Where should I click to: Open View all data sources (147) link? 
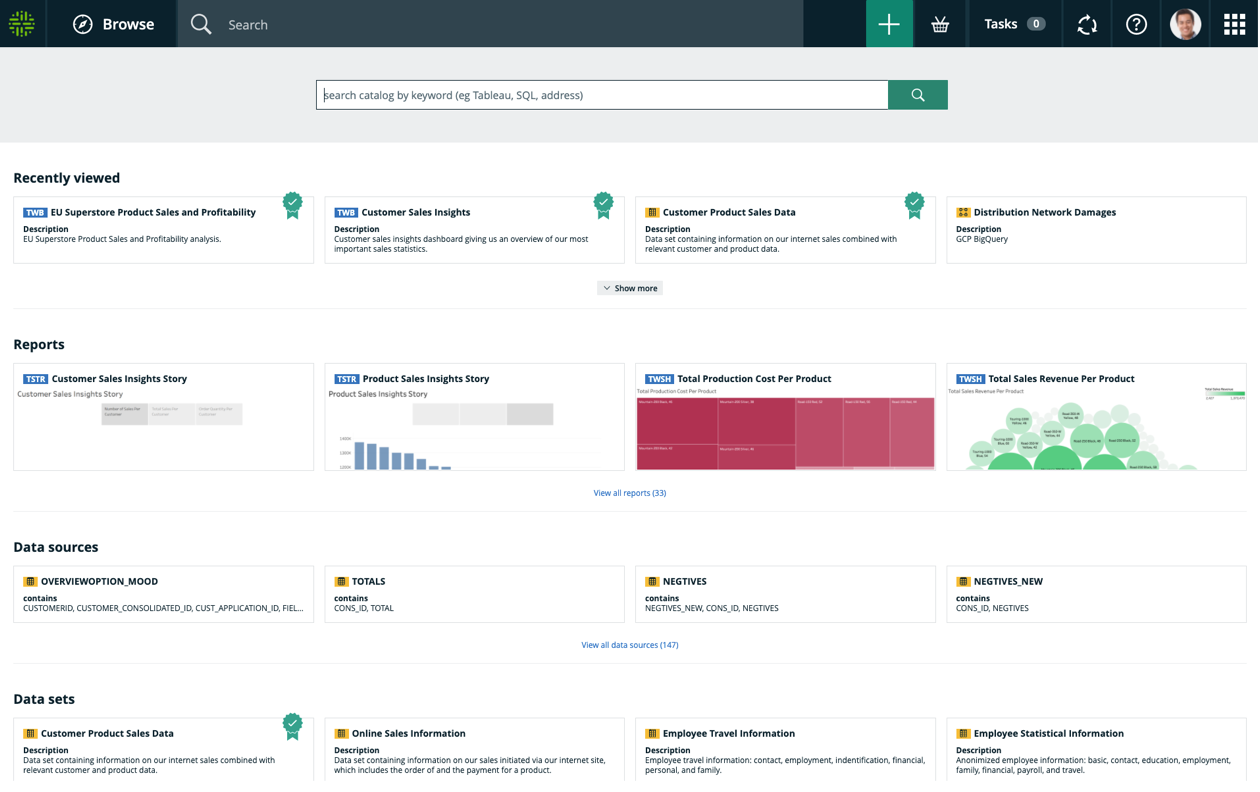coord(630,645)
